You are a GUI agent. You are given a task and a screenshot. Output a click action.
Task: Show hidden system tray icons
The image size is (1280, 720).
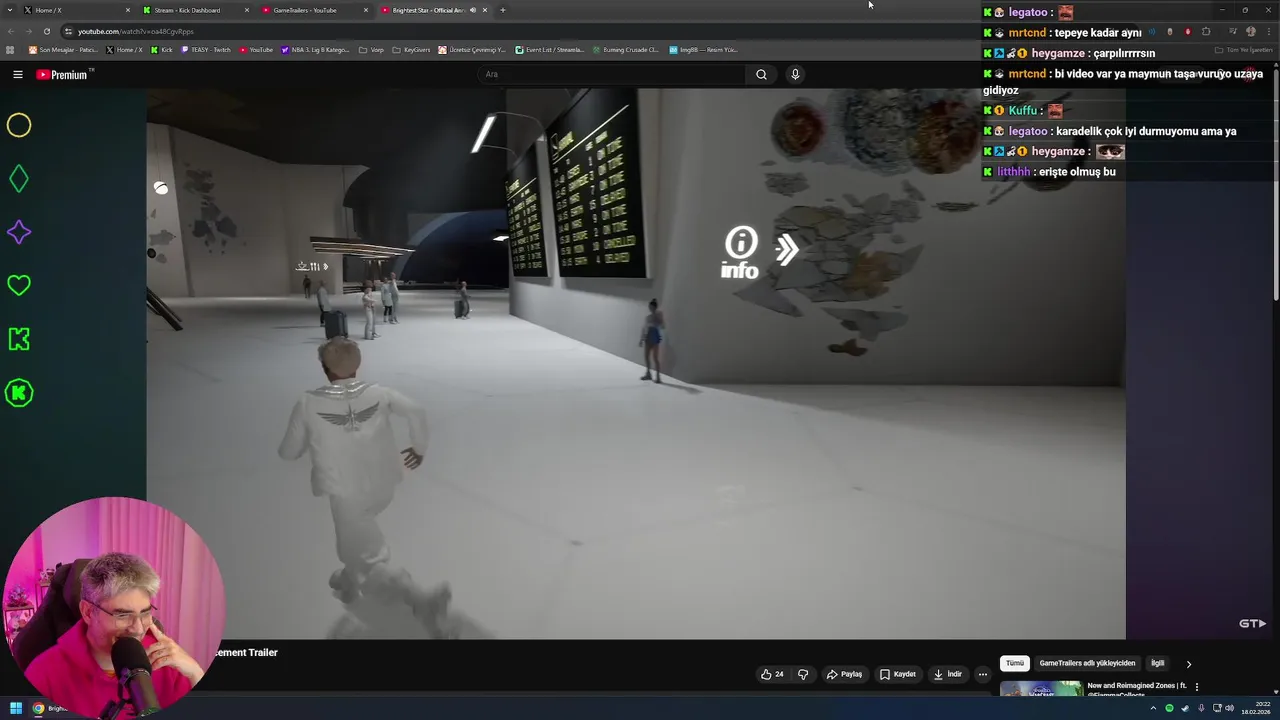point(1153,708)
